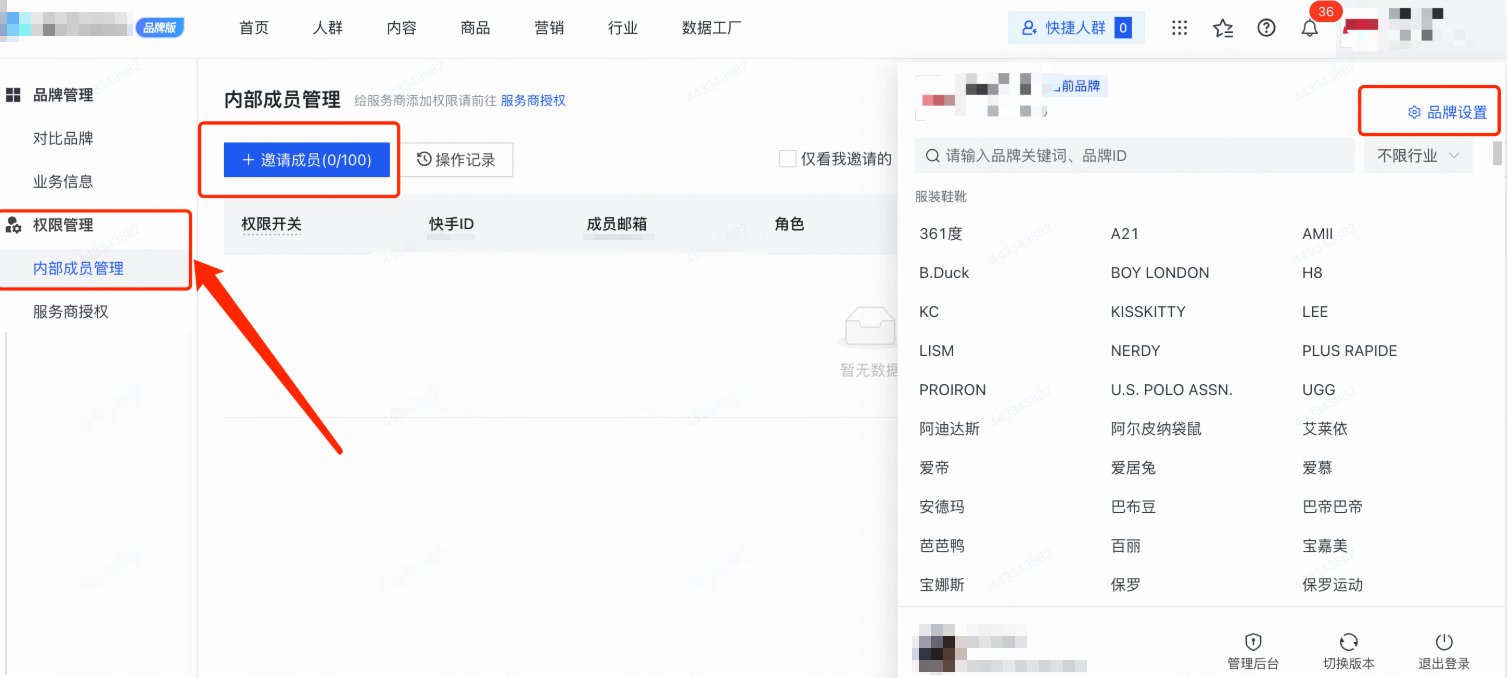This screenshot has width=1507, height=678.
Task: Select brand AMII
Action: [1318, 234]
